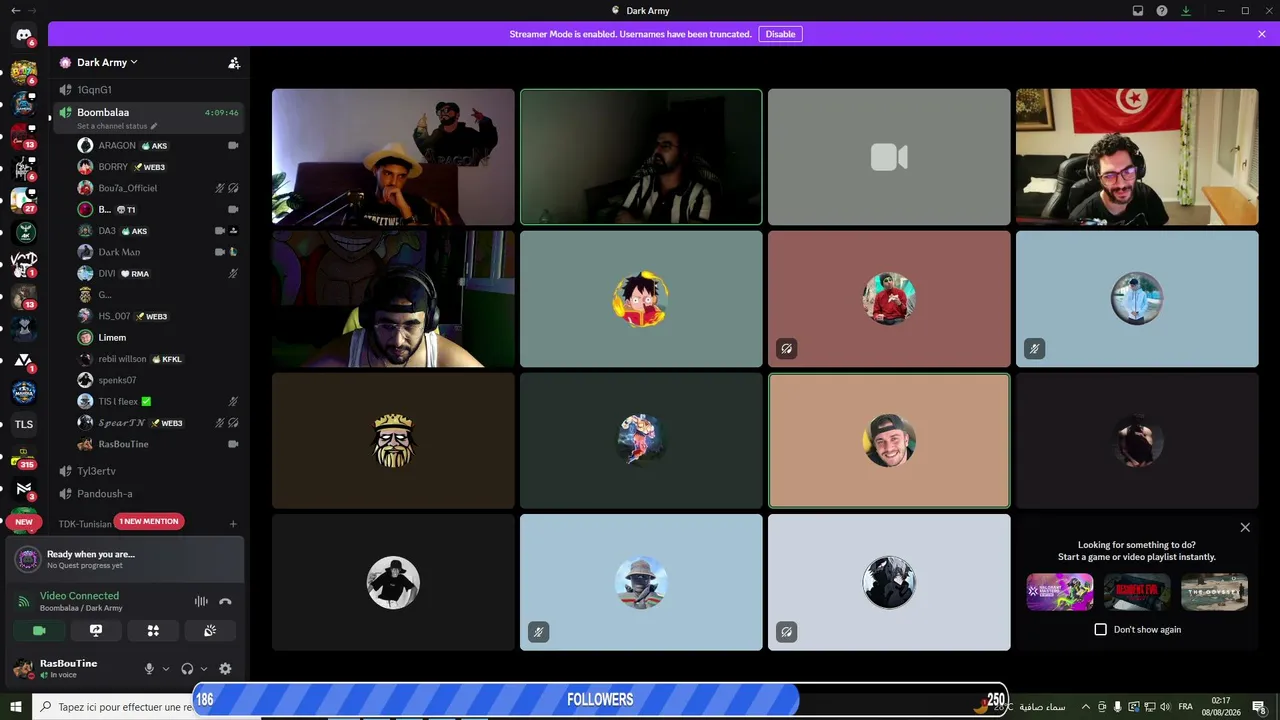Focus the bearded king avatar tile

coord(393,441)
